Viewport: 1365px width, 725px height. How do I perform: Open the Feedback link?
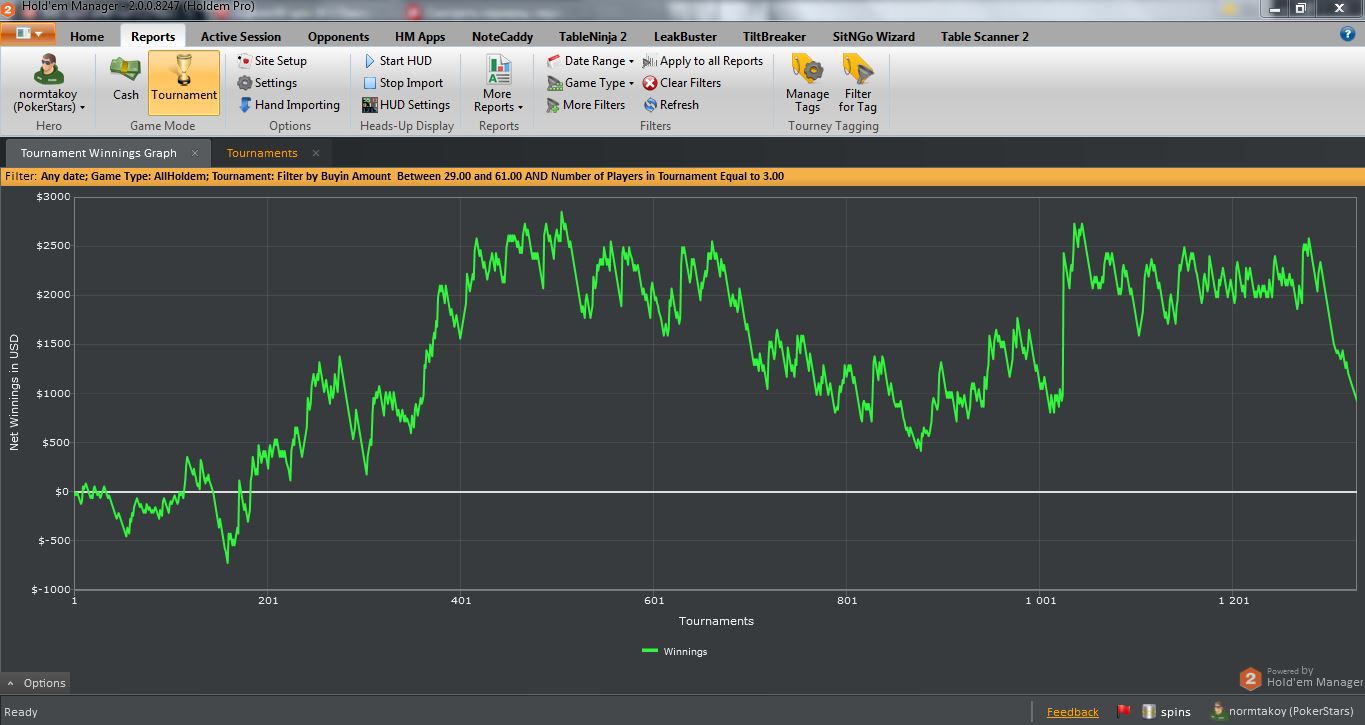(1073, 712)
